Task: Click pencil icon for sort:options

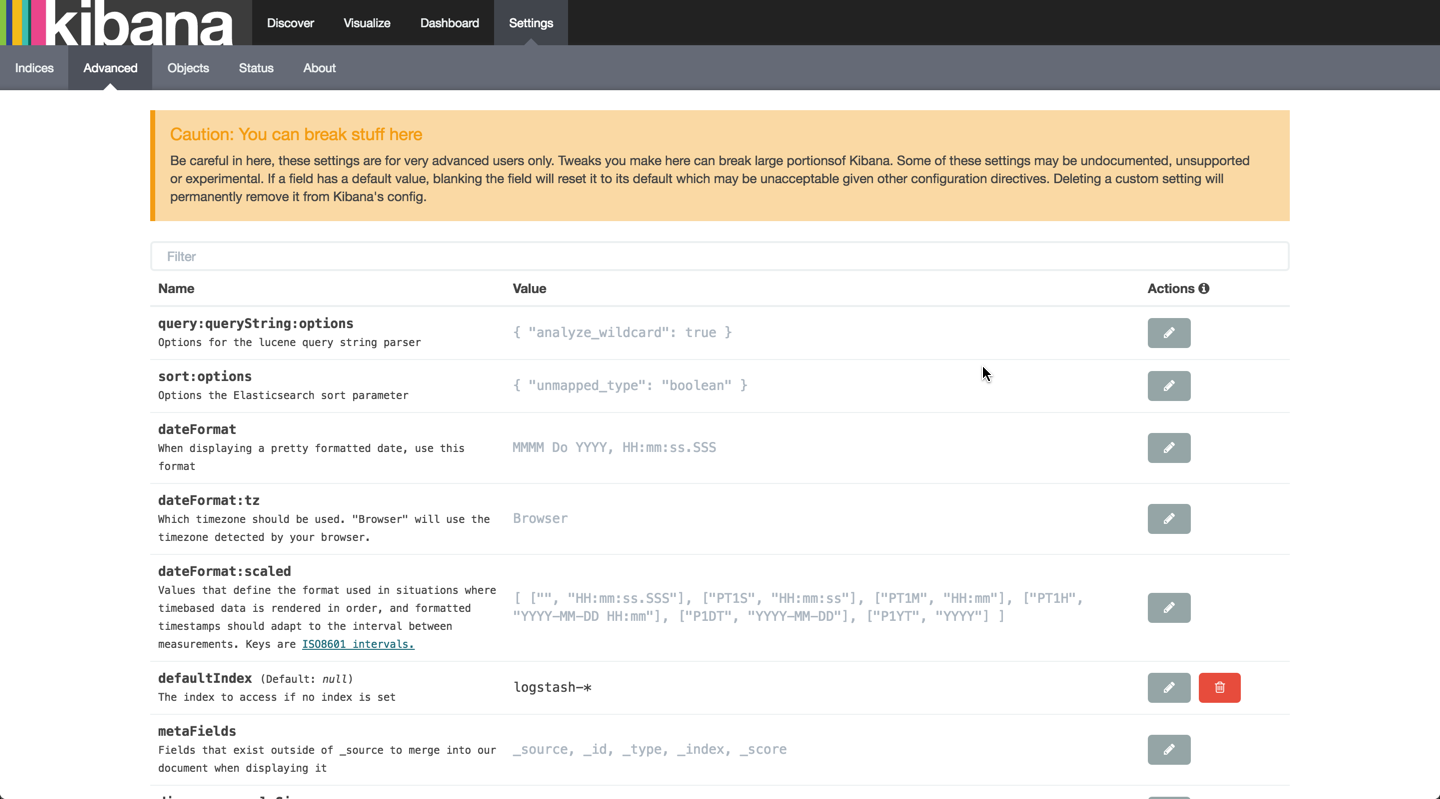Action: [x=1168, y=386]
